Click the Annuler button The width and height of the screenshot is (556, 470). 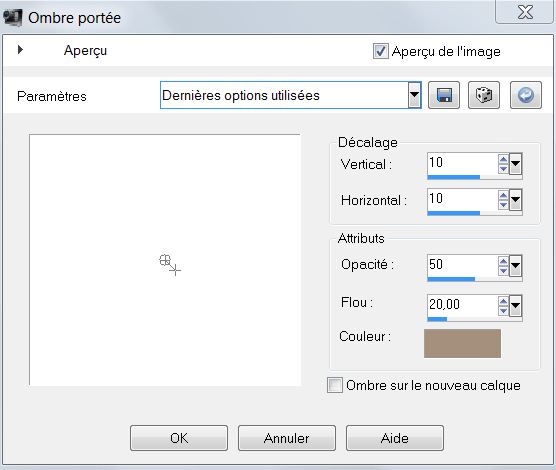(287, 438)
